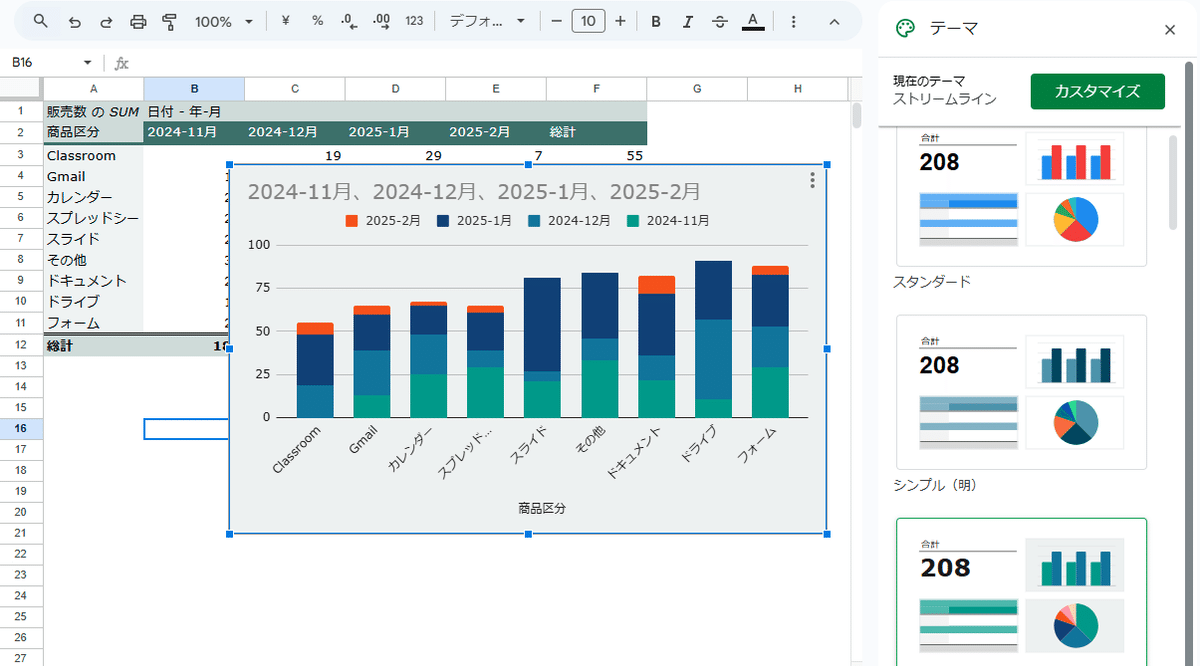Viewport: 1200px width, 666px height.
Task: Redo the last action
Action: pyautogui.click(x=106, y=21)
